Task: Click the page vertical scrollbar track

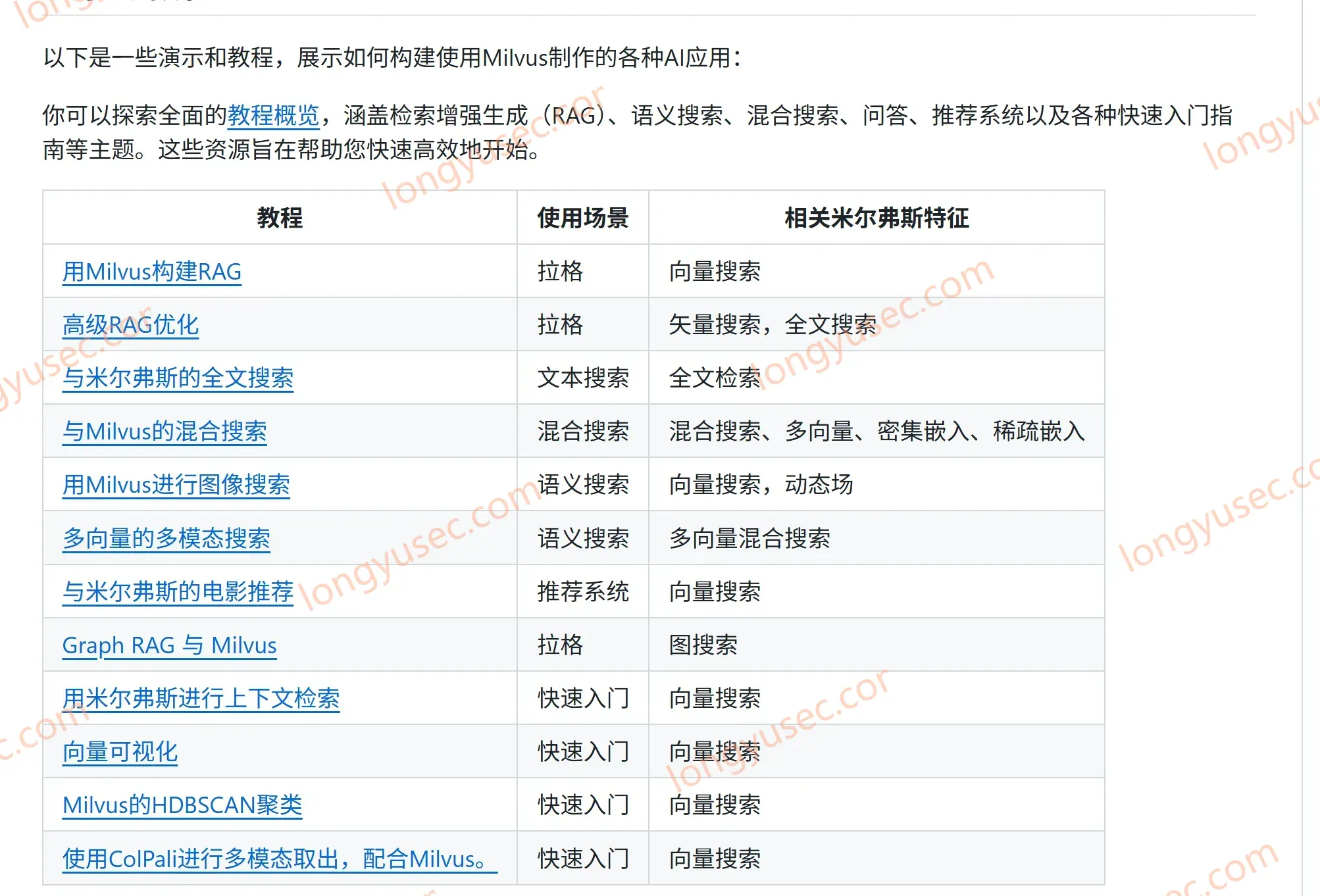Action: tap(1311, 448)
